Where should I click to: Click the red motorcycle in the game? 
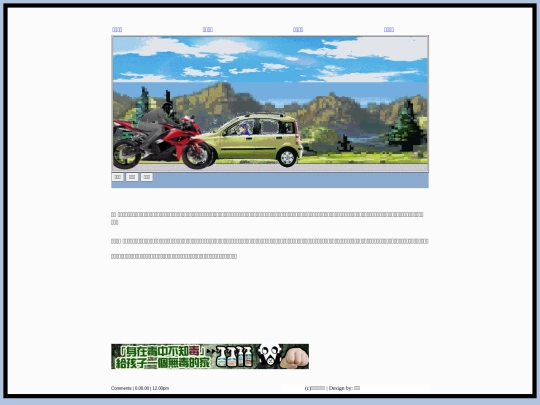point(162,142)
